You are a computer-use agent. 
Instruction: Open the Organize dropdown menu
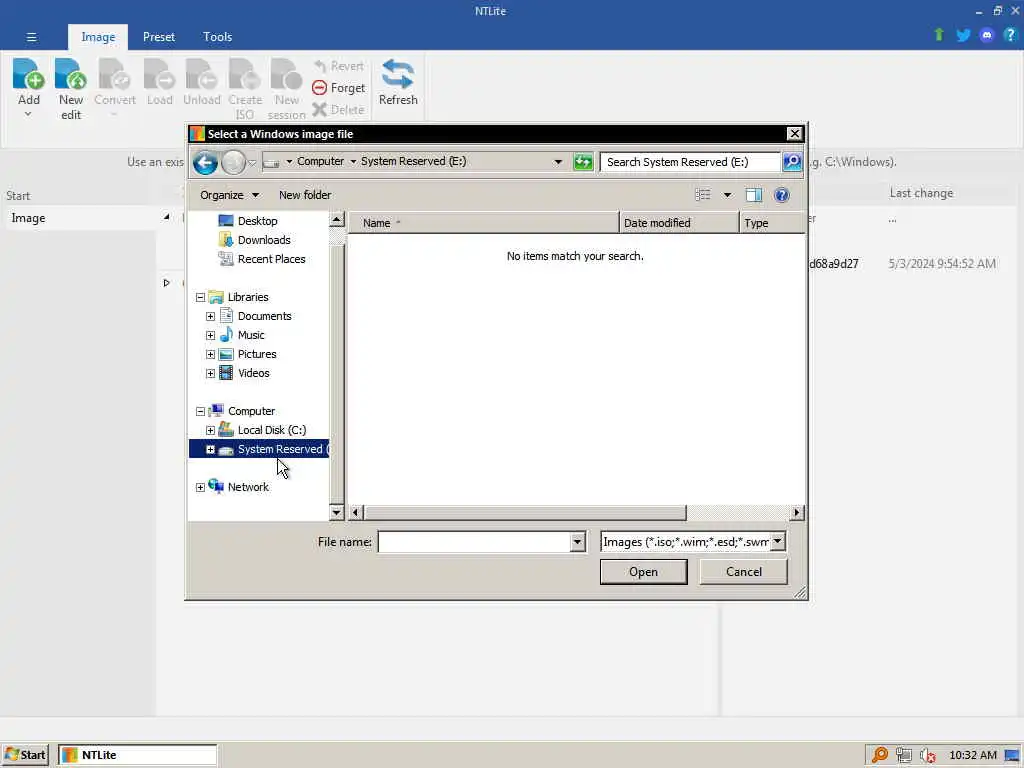tap(229, 195)
